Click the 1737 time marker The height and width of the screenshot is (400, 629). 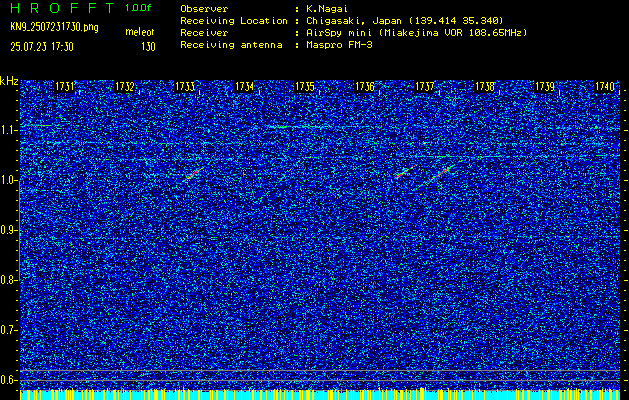pos(425,86)
